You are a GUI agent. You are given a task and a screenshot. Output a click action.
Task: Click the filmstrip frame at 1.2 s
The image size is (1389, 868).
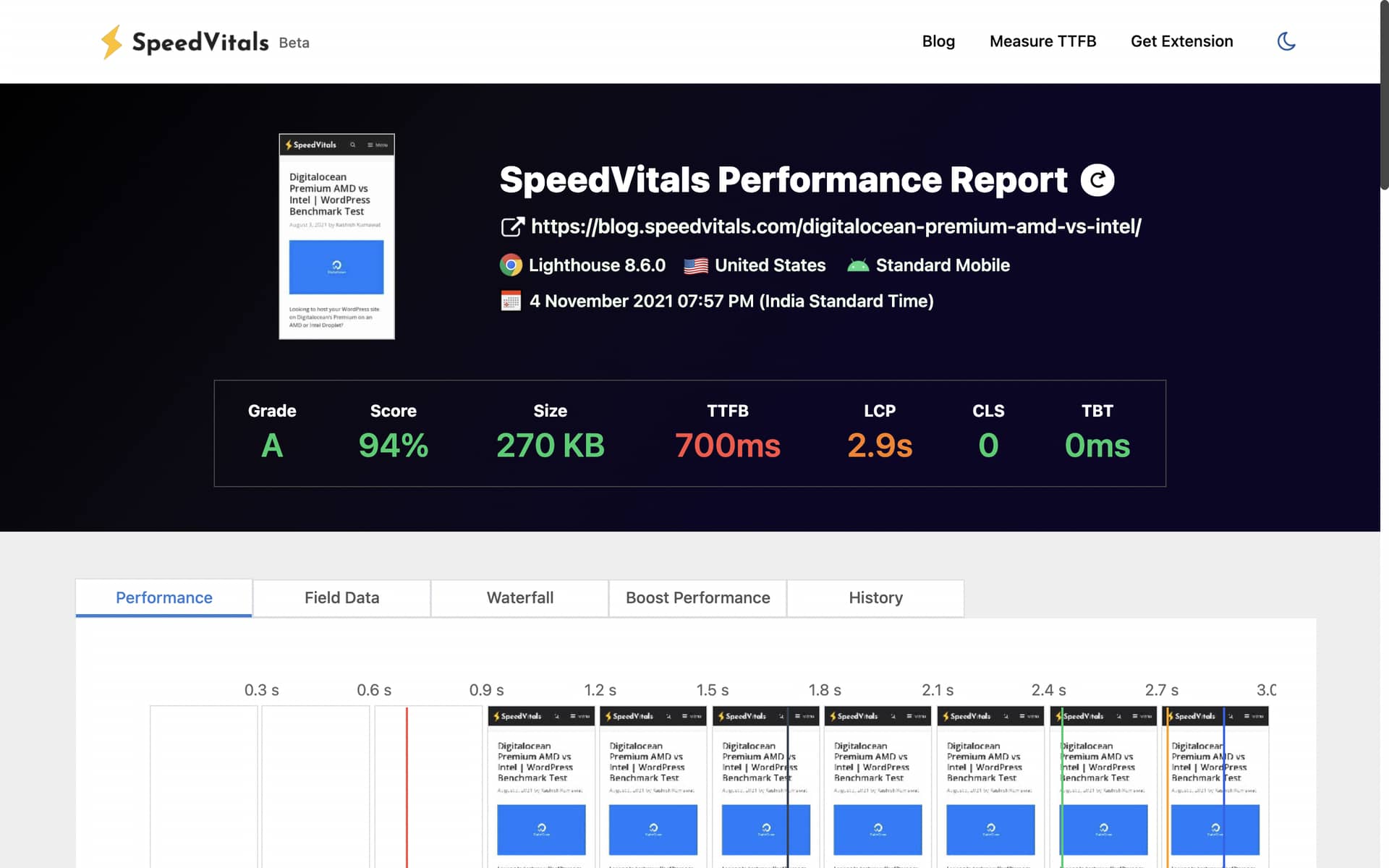[653, 787]
